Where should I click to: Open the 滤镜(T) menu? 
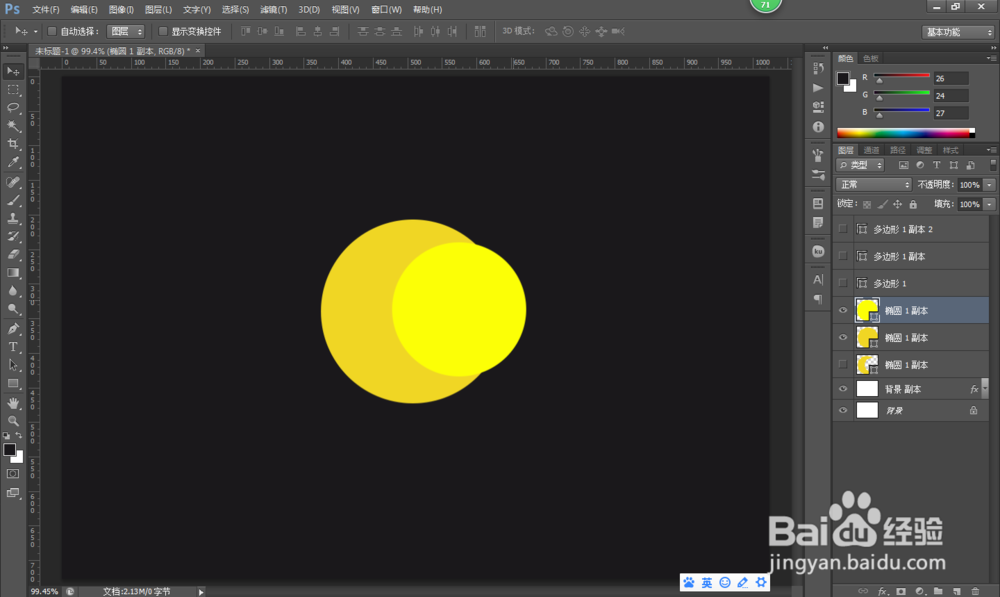tap(273, 10)
